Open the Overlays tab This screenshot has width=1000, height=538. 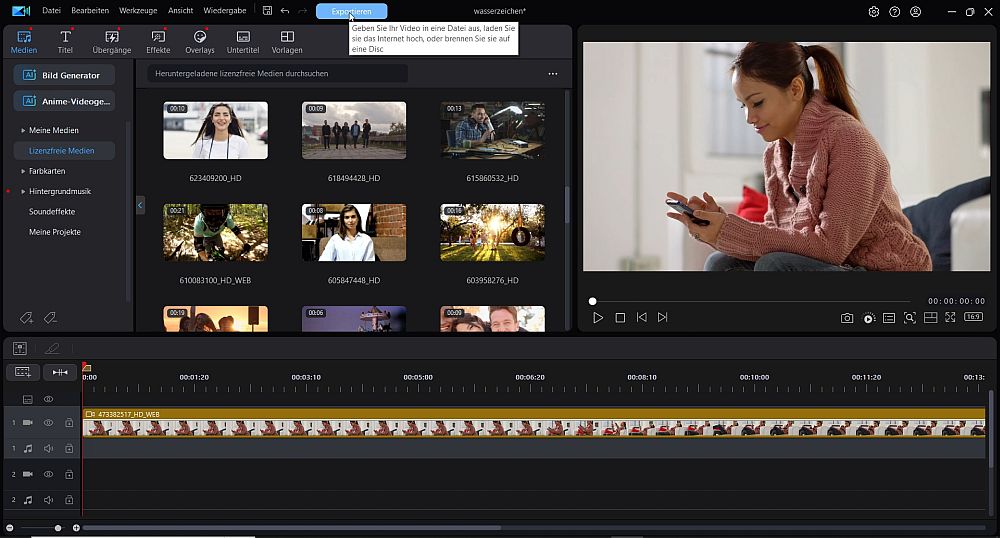click(200, 42)
